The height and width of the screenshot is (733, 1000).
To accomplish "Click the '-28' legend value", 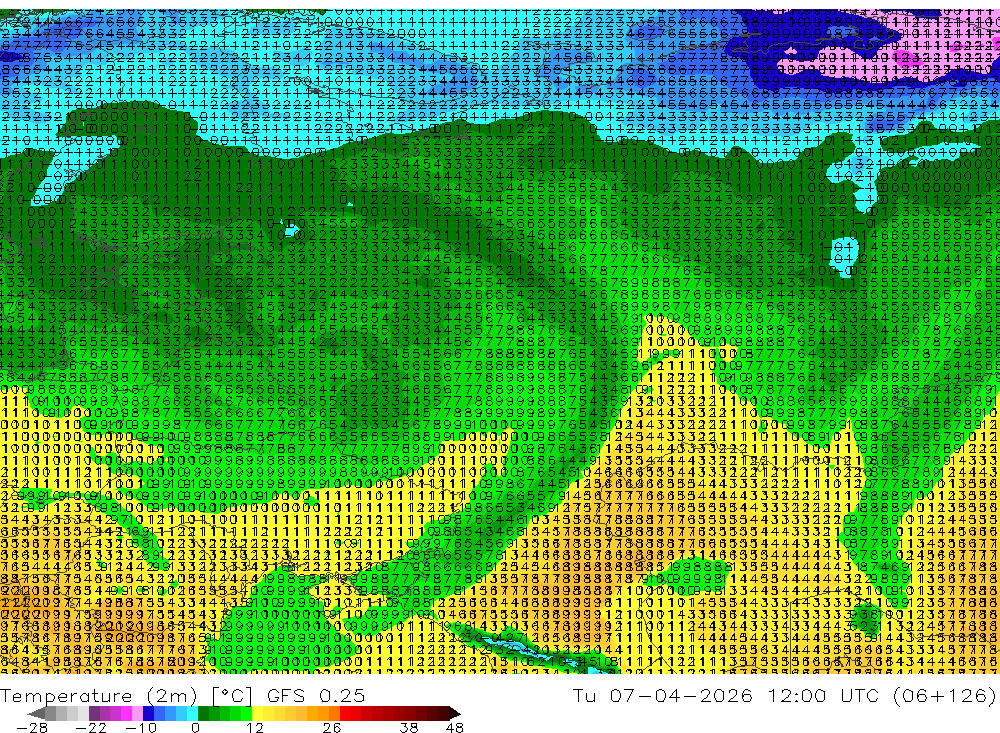I will coord(32,728).
